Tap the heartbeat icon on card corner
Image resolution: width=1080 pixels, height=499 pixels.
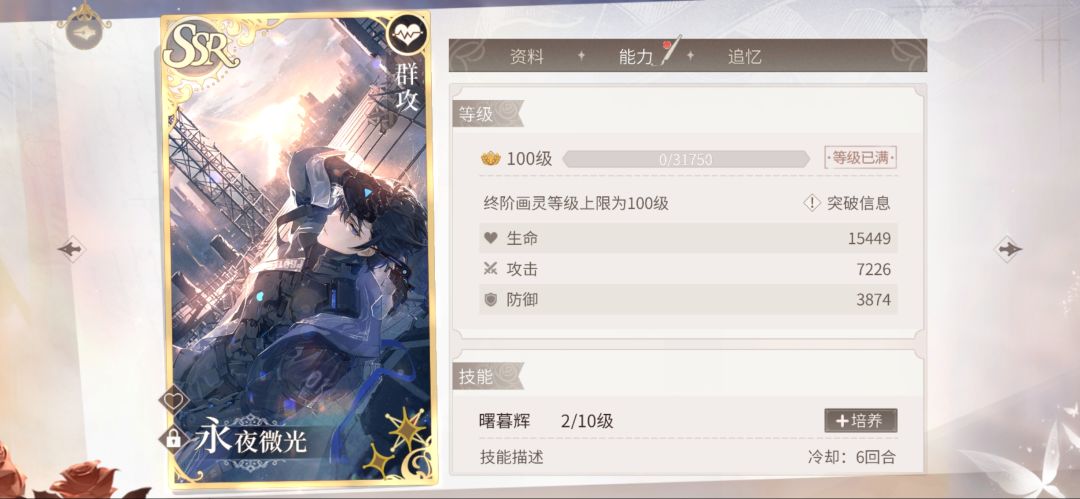click(x=407, y=34)
